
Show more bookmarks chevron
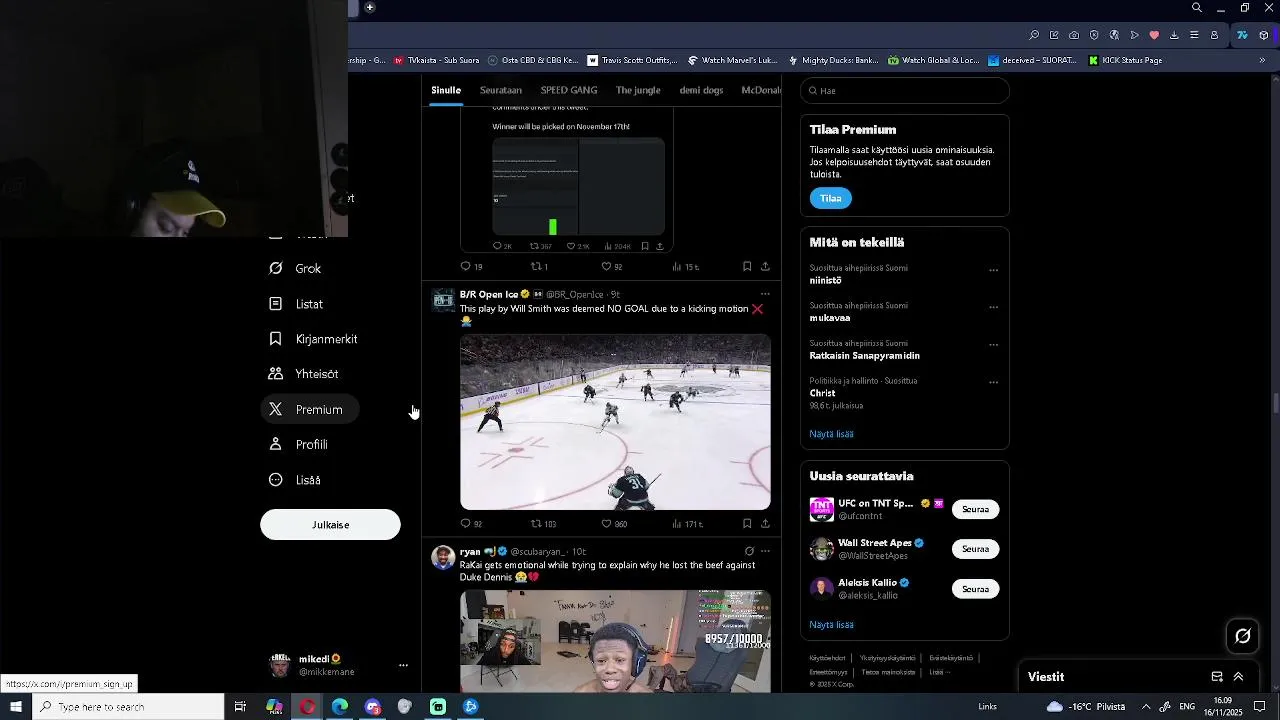tap(1262, 60)
